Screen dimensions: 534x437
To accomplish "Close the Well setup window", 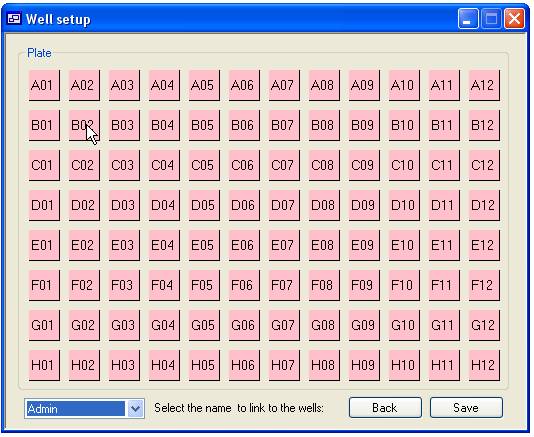I will pos(514,19).
